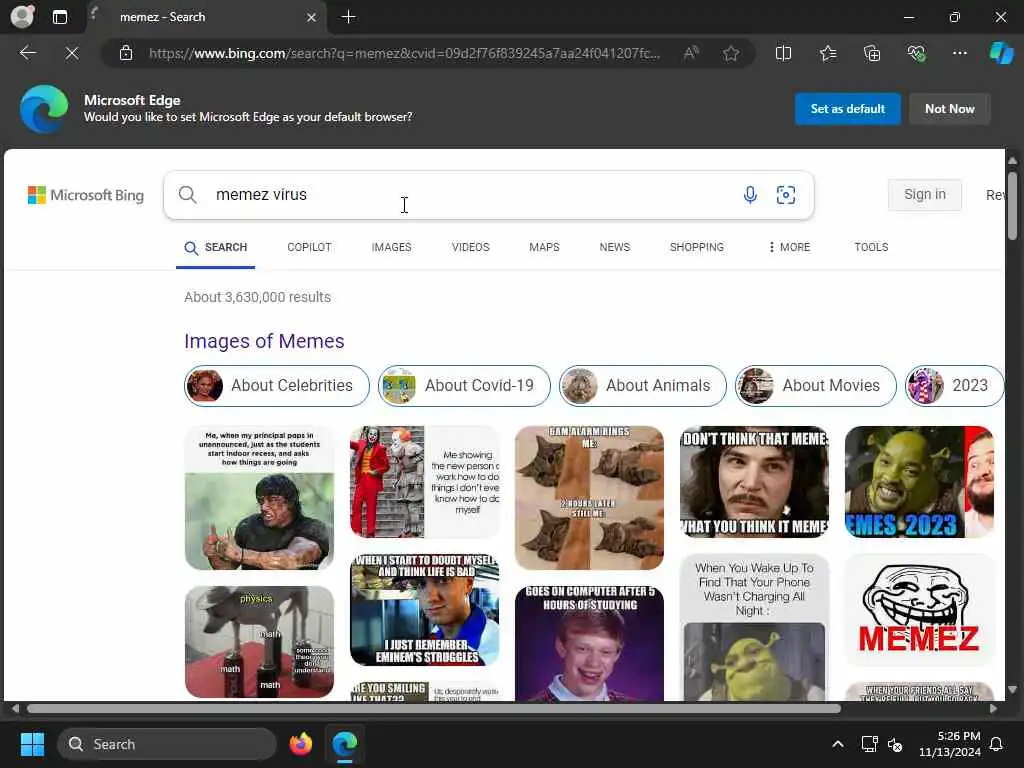Open the Favorites list icon

[827, 53]
